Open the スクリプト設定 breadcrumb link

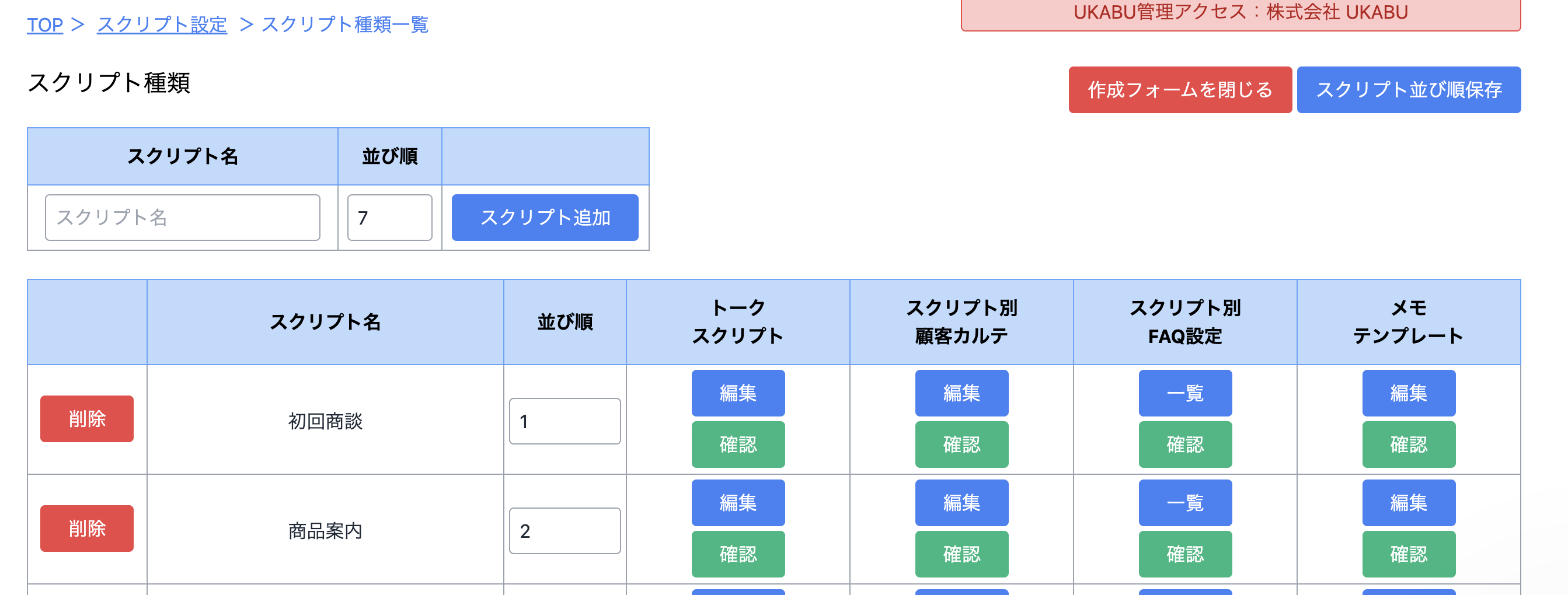(x=161, y=25)
